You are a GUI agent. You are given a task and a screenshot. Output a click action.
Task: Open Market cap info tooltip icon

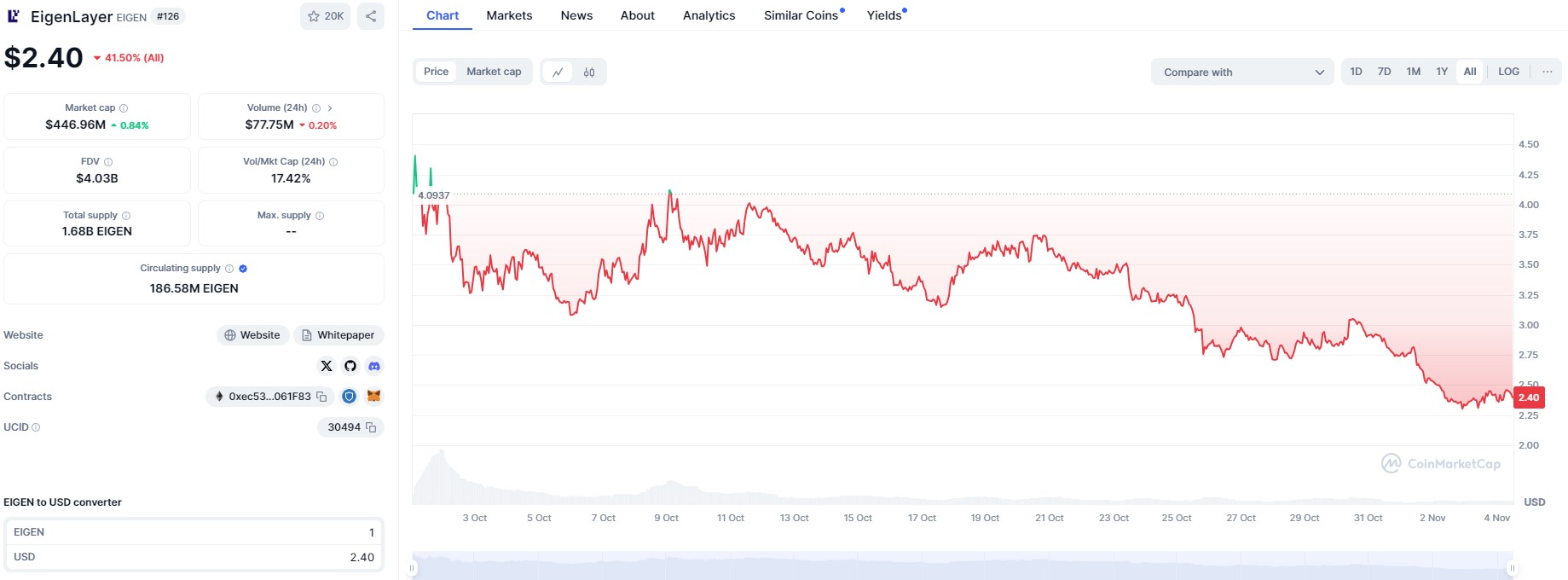124,108
